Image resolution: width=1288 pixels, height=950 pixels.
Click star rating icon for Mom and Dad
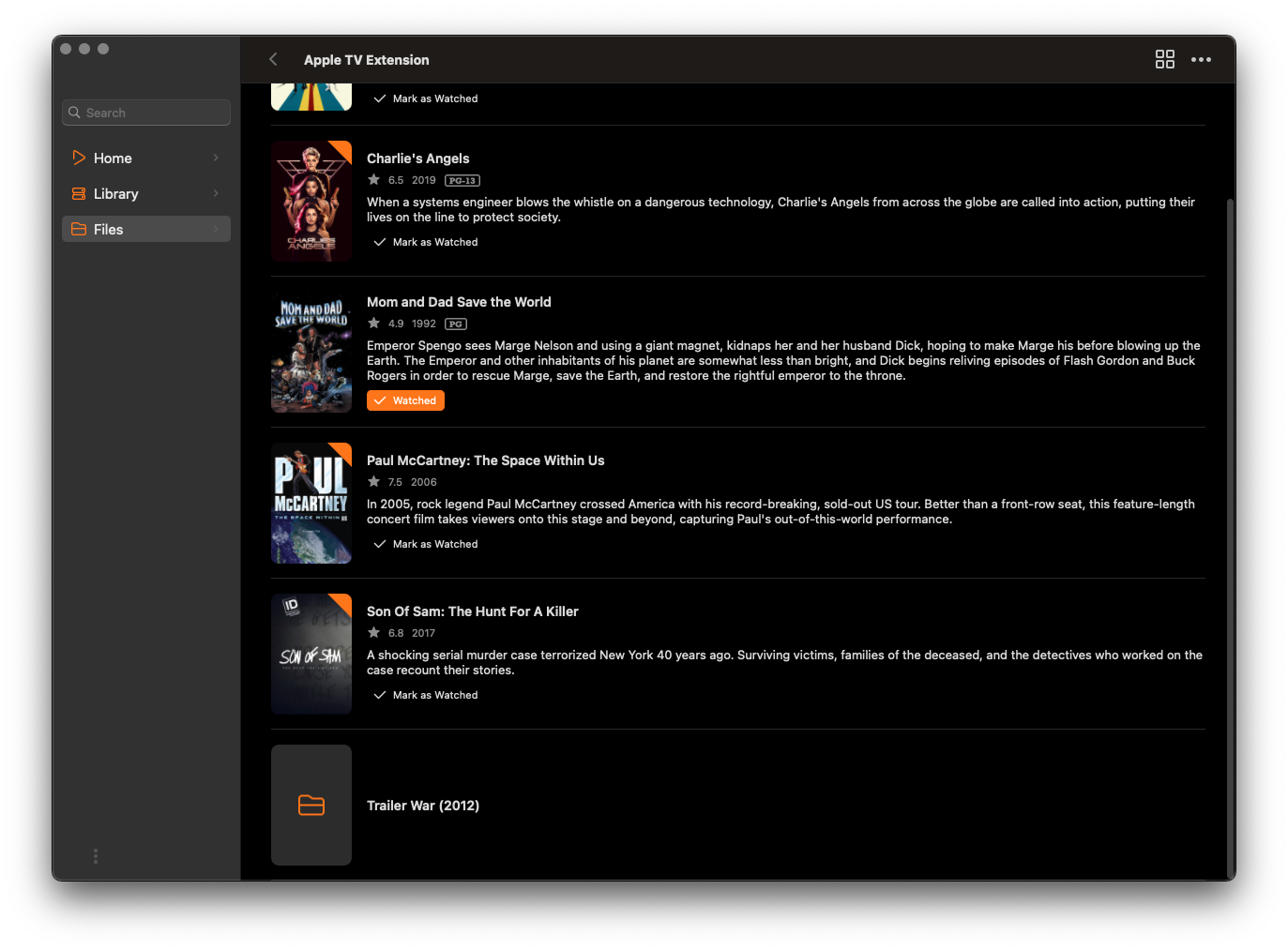tap(373, 324)
